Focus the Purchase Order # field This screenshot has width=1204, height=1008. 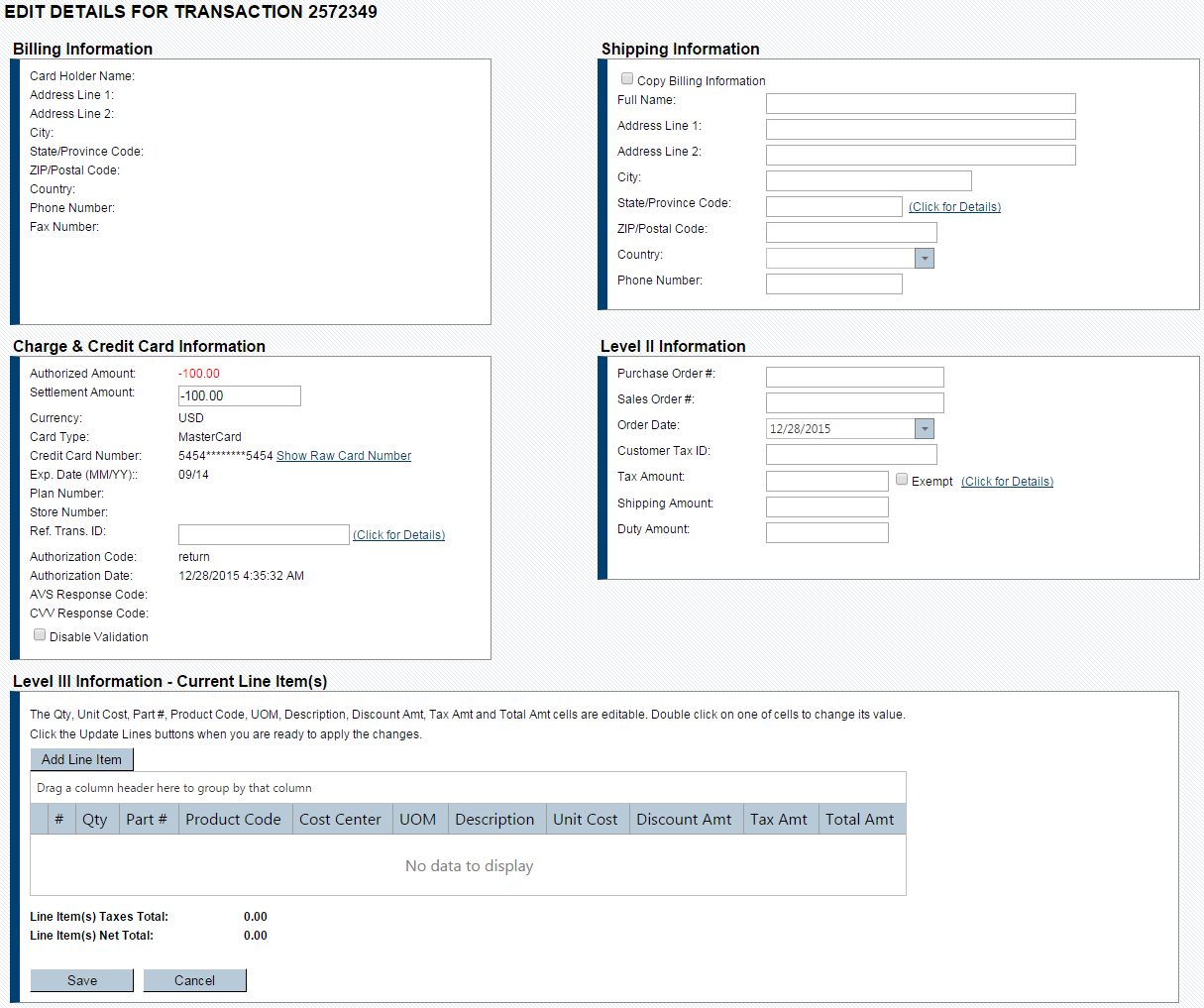click(854, 378)
